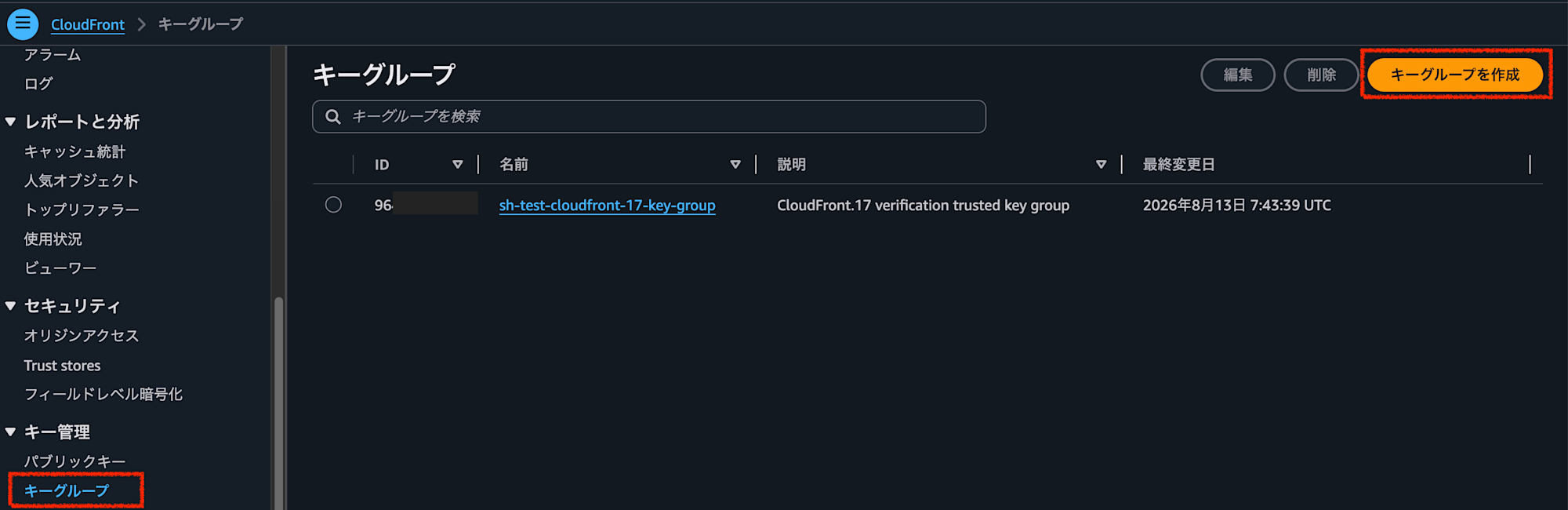Select the radio button for sh-test-cloudfront-17-key-group

(x=333, y=205)
